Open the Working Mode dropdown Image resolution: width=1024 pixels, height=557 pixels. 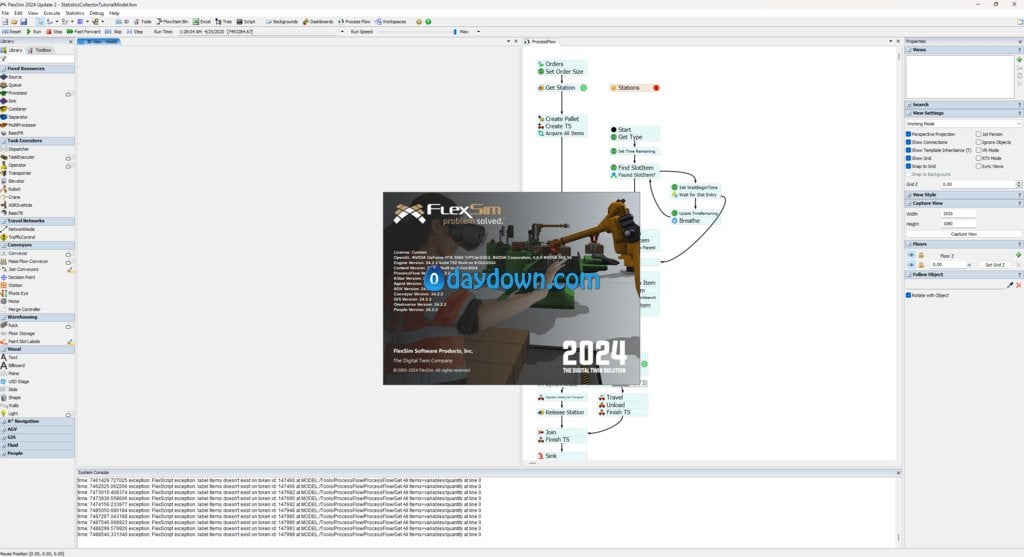(x=963, y=123)
